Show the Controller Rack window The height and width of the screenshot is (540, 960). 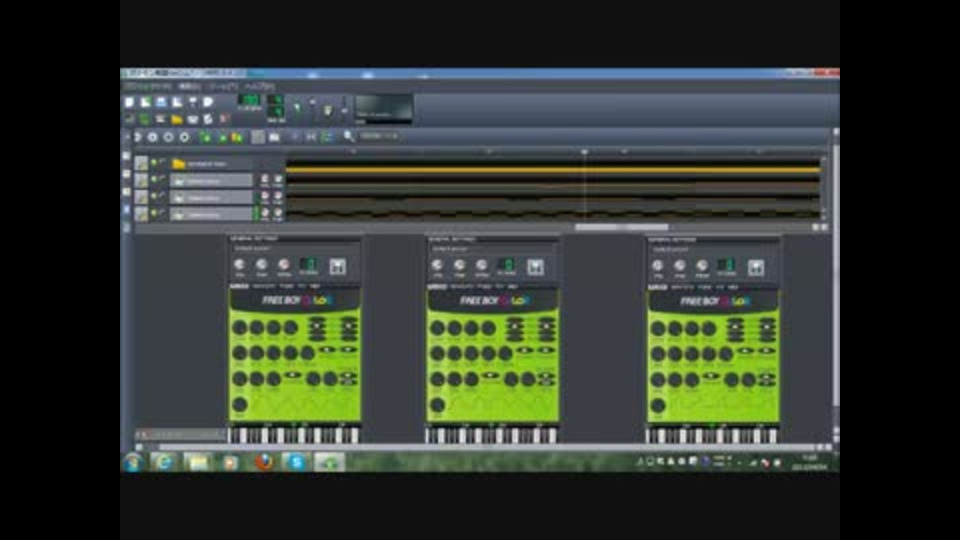[225, 118]
